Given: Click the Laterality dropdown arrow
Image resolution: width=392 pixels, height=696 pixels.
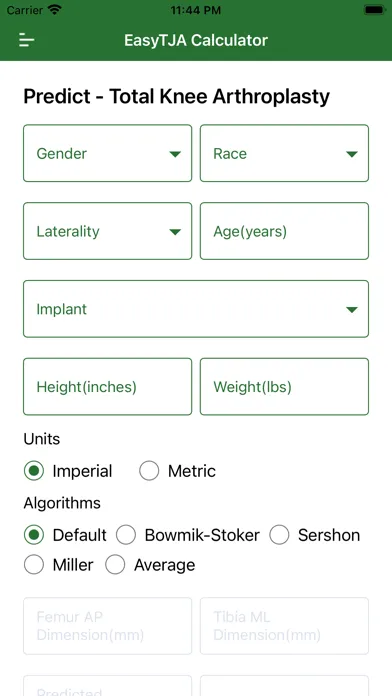Looking at the screenshot, I should point(175,232).
